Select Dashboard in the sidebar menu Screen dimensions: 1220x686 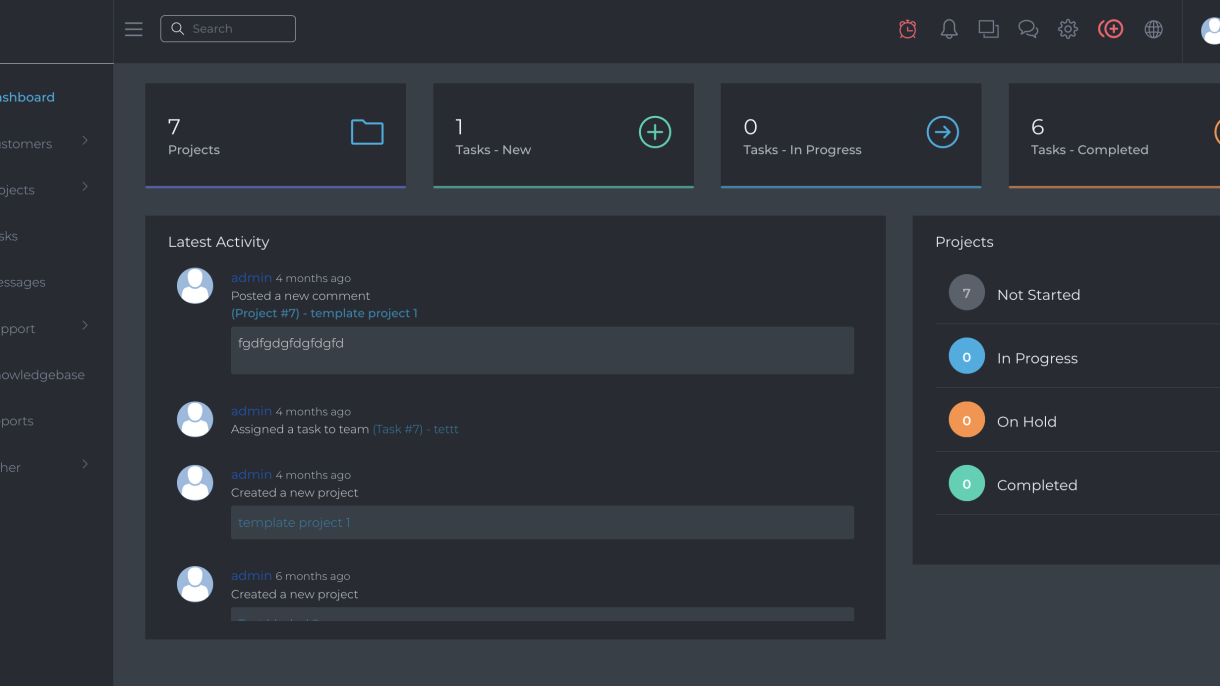[27, 97]
